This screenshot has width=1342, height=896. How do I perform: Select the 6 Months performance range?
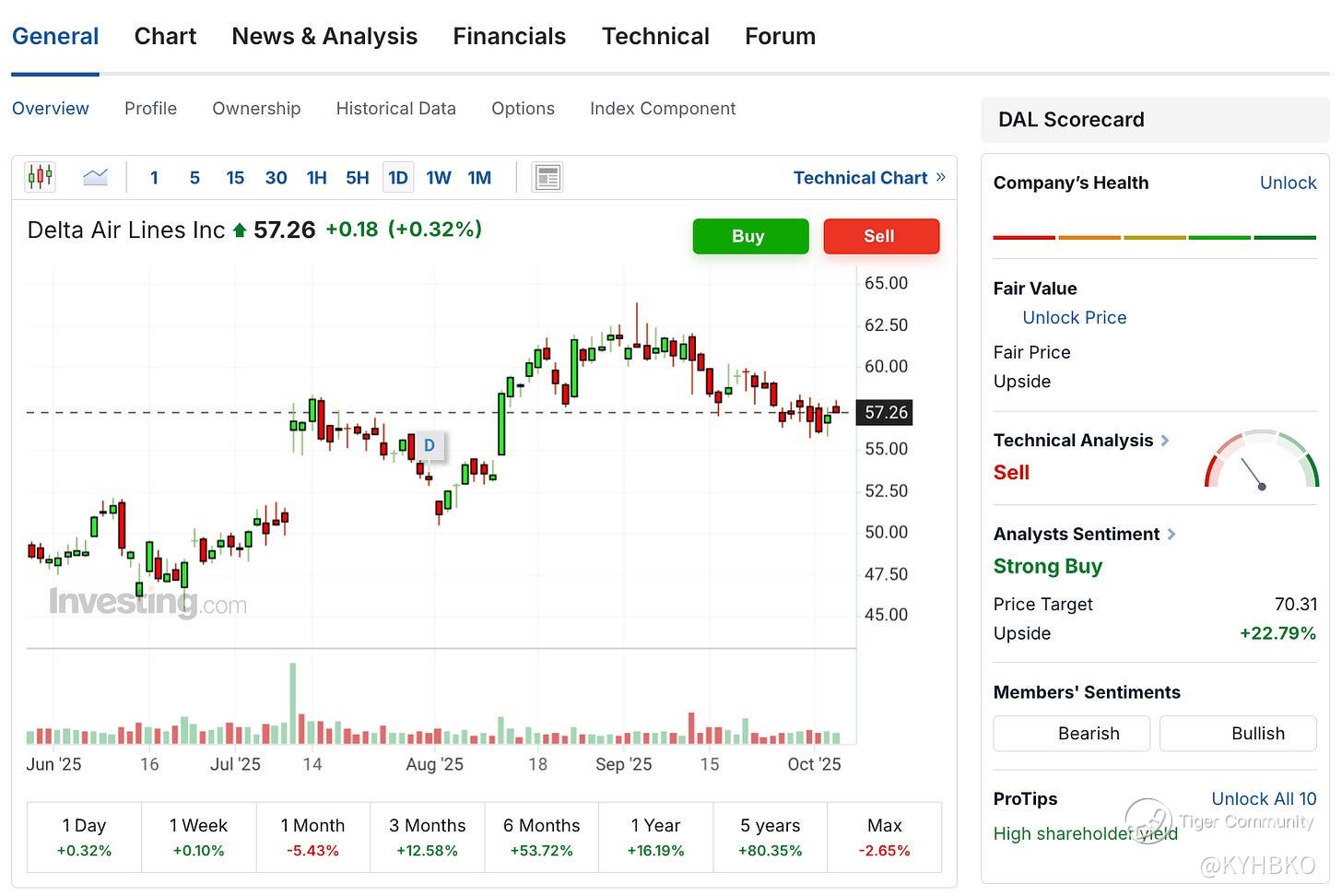coord(542,837)
